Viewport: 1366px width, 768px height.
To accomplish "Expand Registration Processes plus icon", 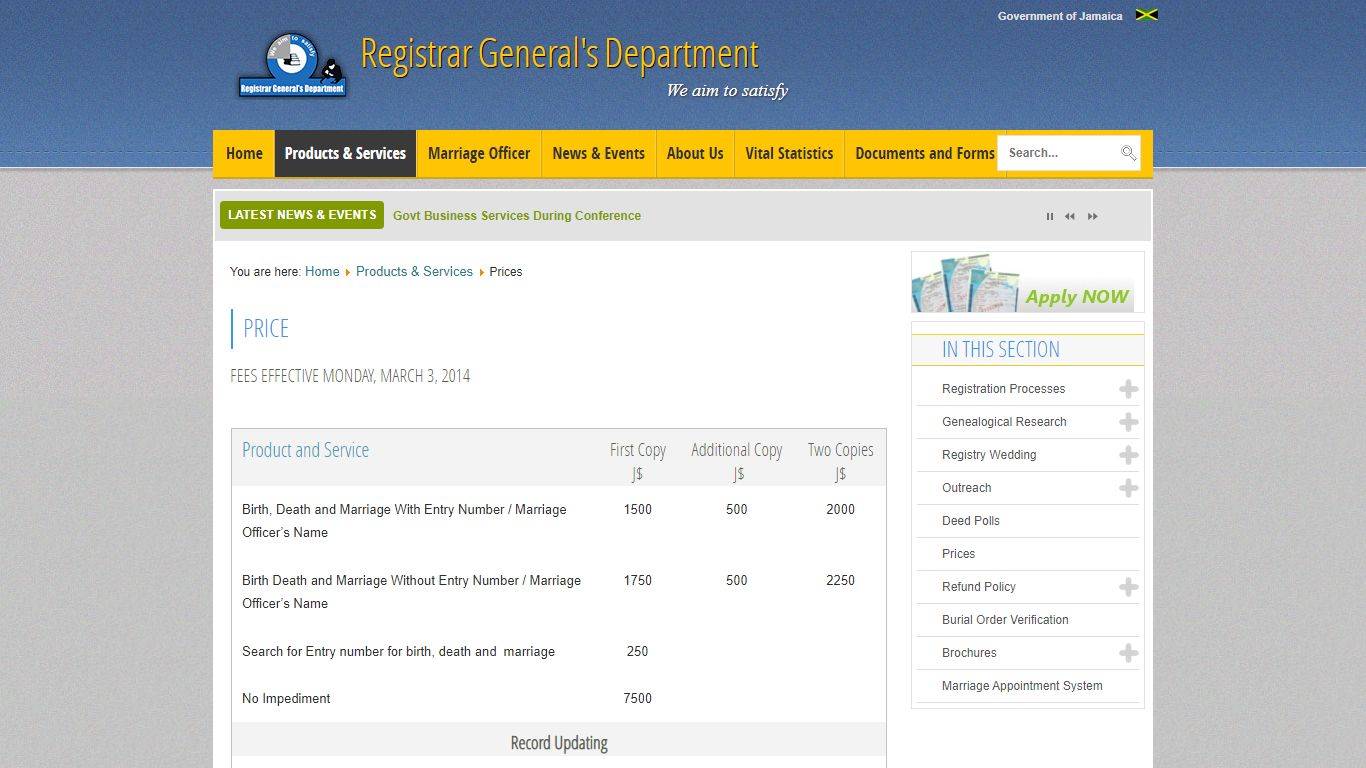I will tap(1129, 389).
